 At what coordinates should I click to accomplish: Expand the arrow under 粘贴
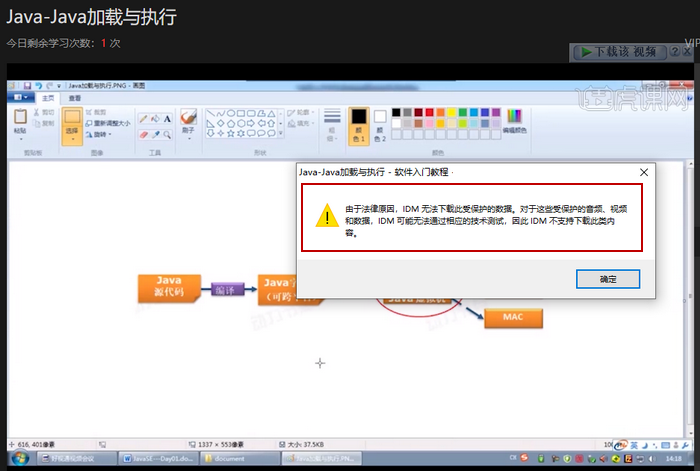[x=21, y=139]
